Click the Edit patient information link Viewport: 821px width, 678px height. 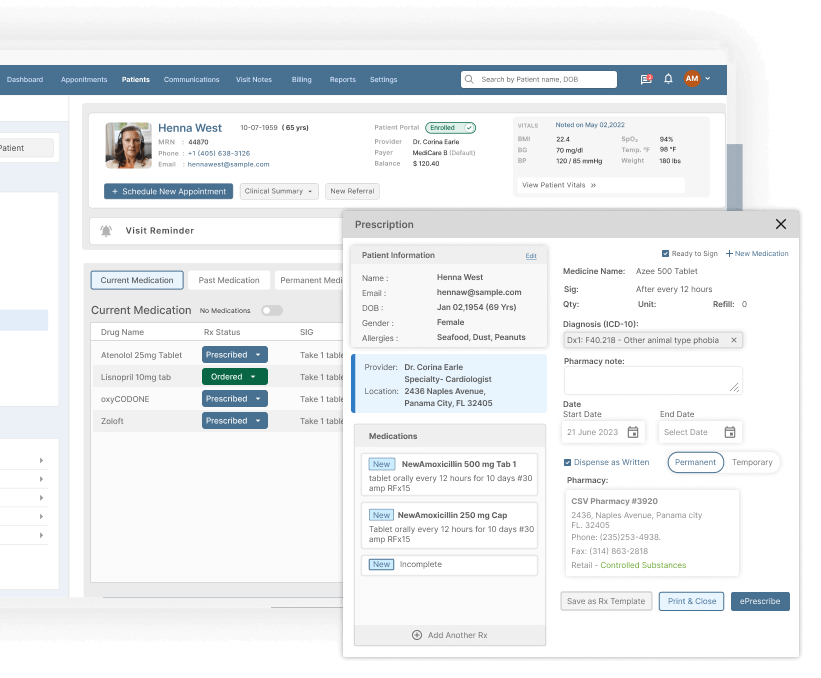click(x=531, y=256)
